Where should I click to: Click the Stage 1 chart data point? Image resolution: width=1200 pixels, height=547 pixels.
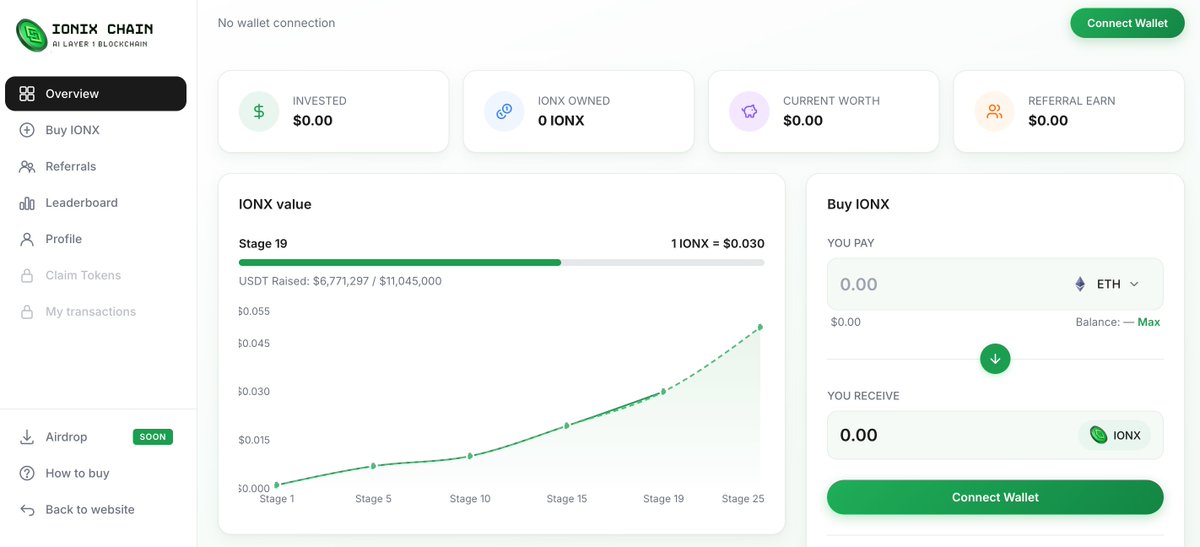pos(277,485)
